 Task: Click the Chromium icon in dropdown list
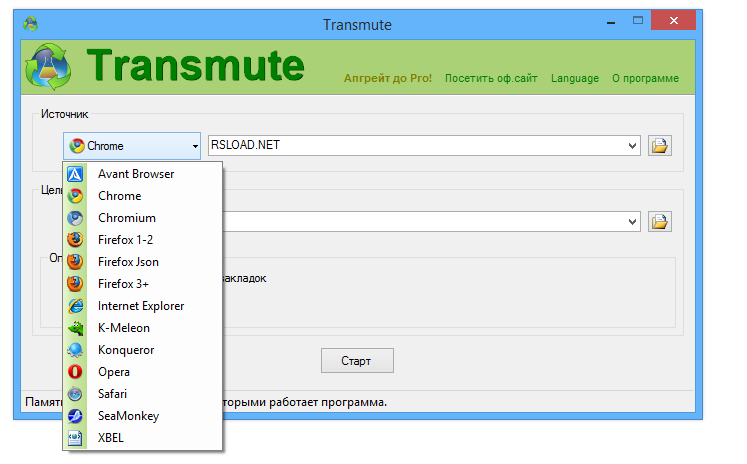pyautogui.click(x=75, y=218)
